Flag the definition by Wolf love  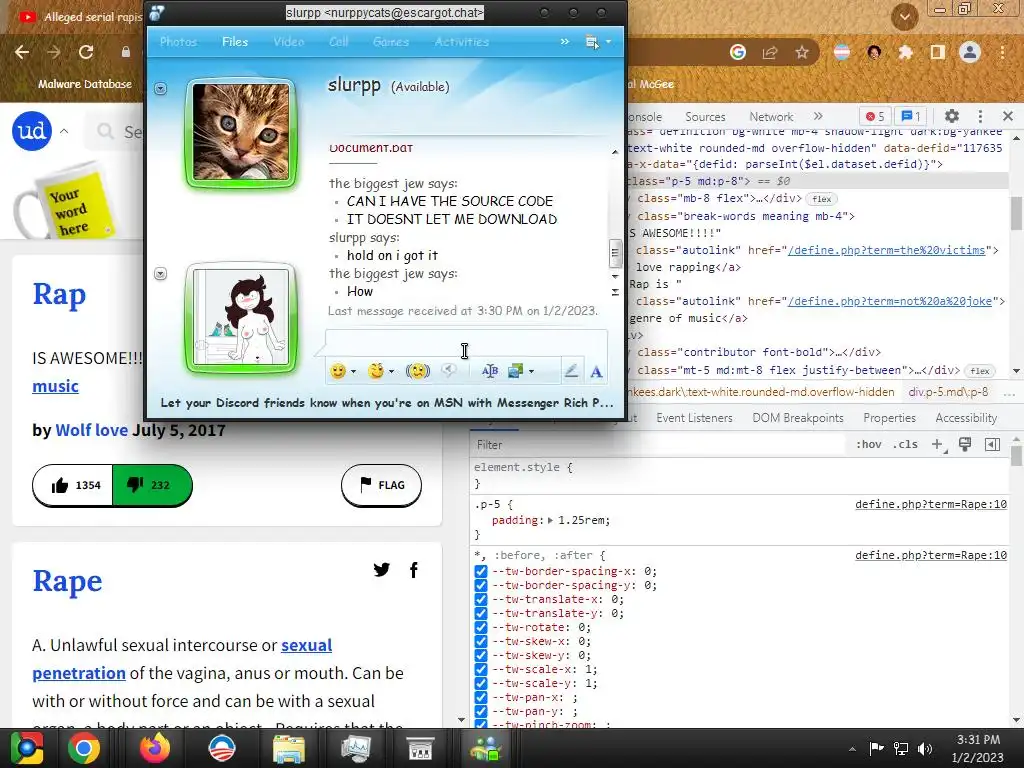381,485
